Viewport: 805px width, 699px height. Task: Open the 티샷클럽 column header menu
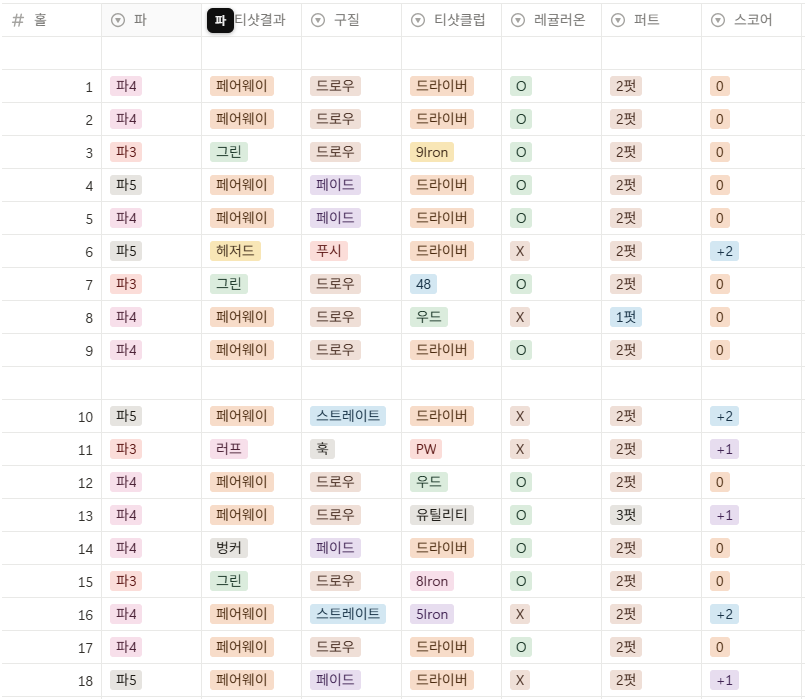click(x=451, y=20)
